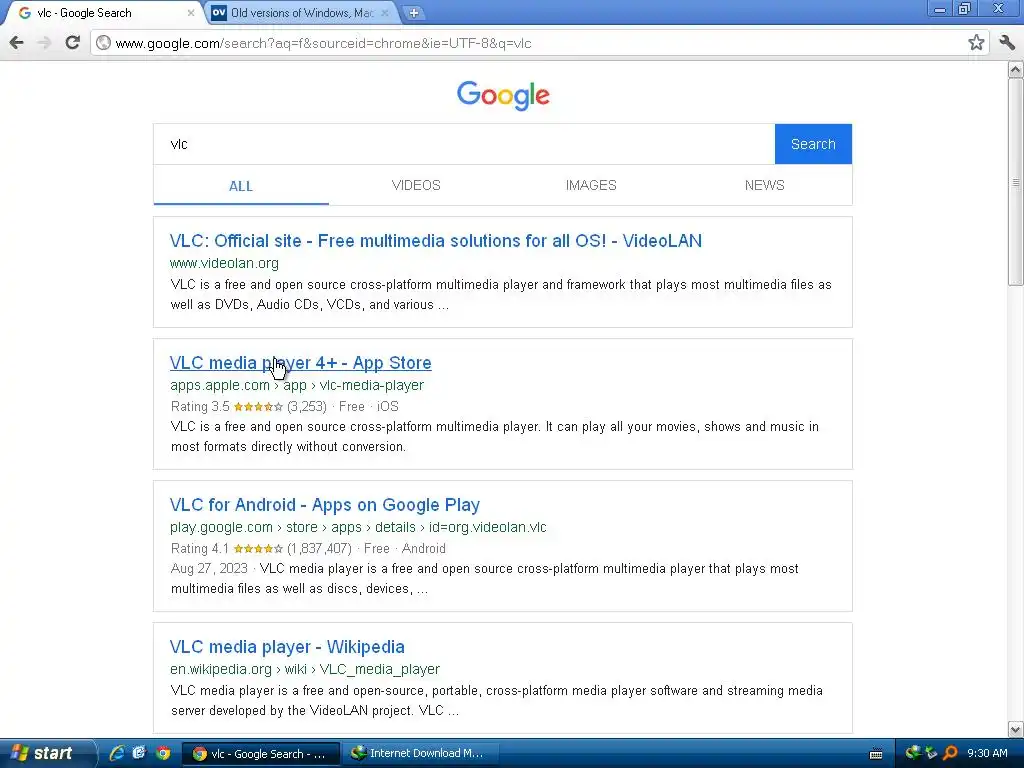Click the 9:30 AM clock
Viewport: 1024px width, 768px height.
[987, 753]
